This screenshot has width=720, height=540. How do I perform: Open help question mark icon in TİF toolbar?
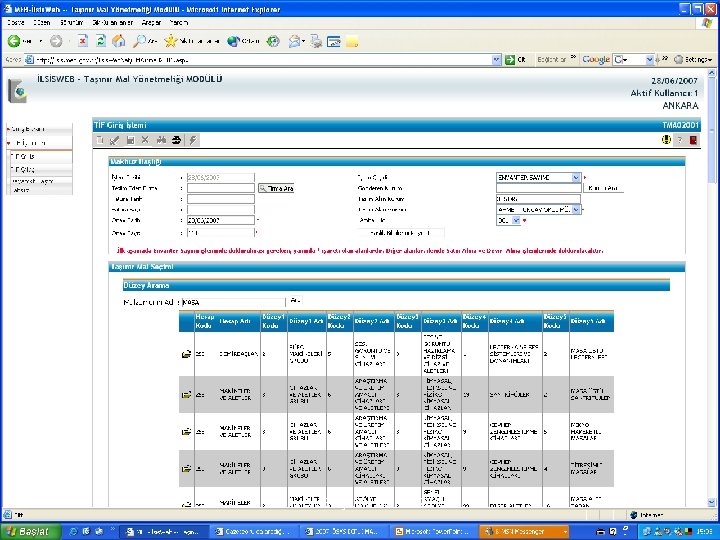680,140
